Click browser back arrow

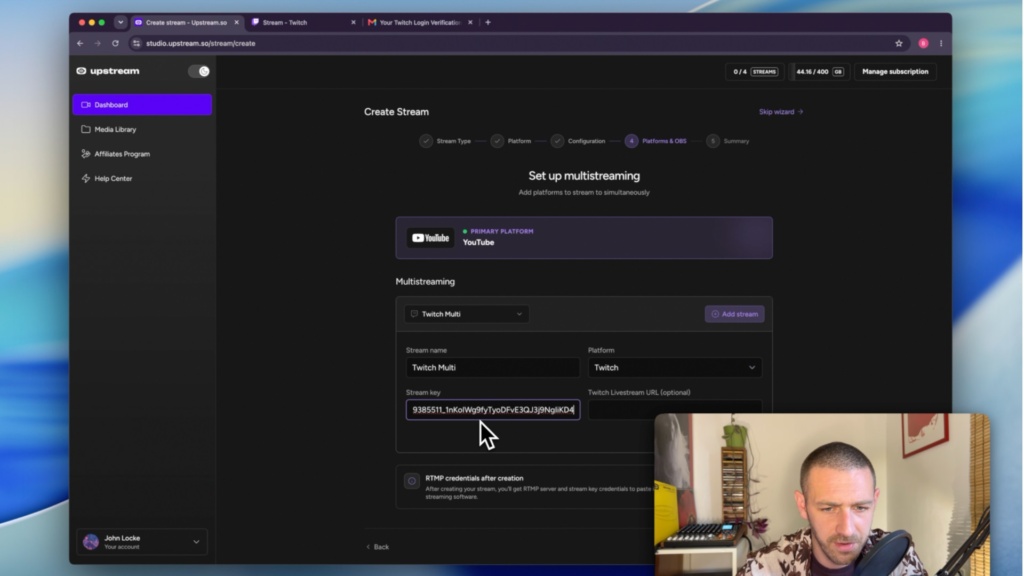[80, 43]
